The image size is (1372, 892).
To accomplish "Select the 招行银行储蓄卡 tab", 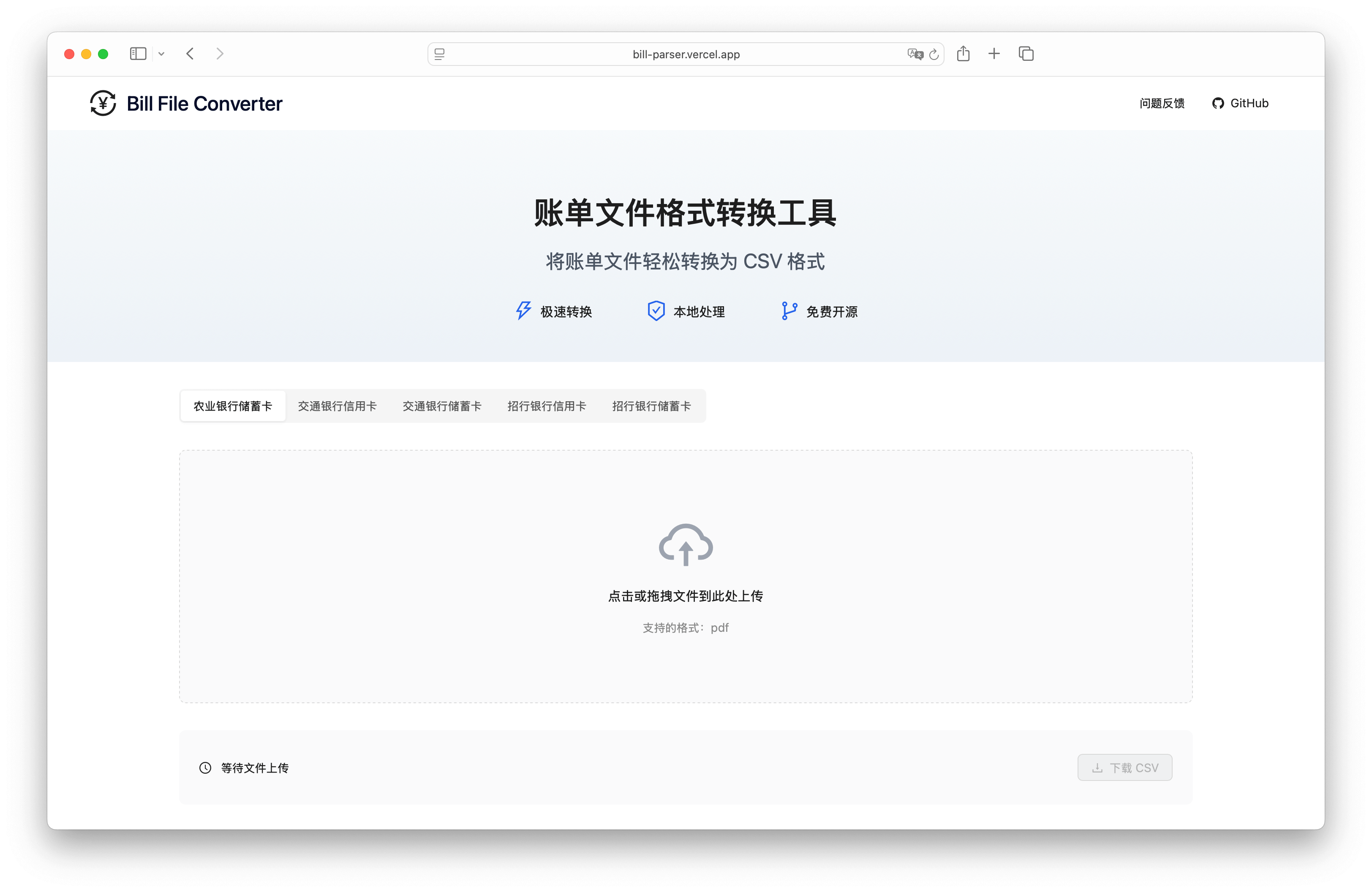I will coord(651,405).
